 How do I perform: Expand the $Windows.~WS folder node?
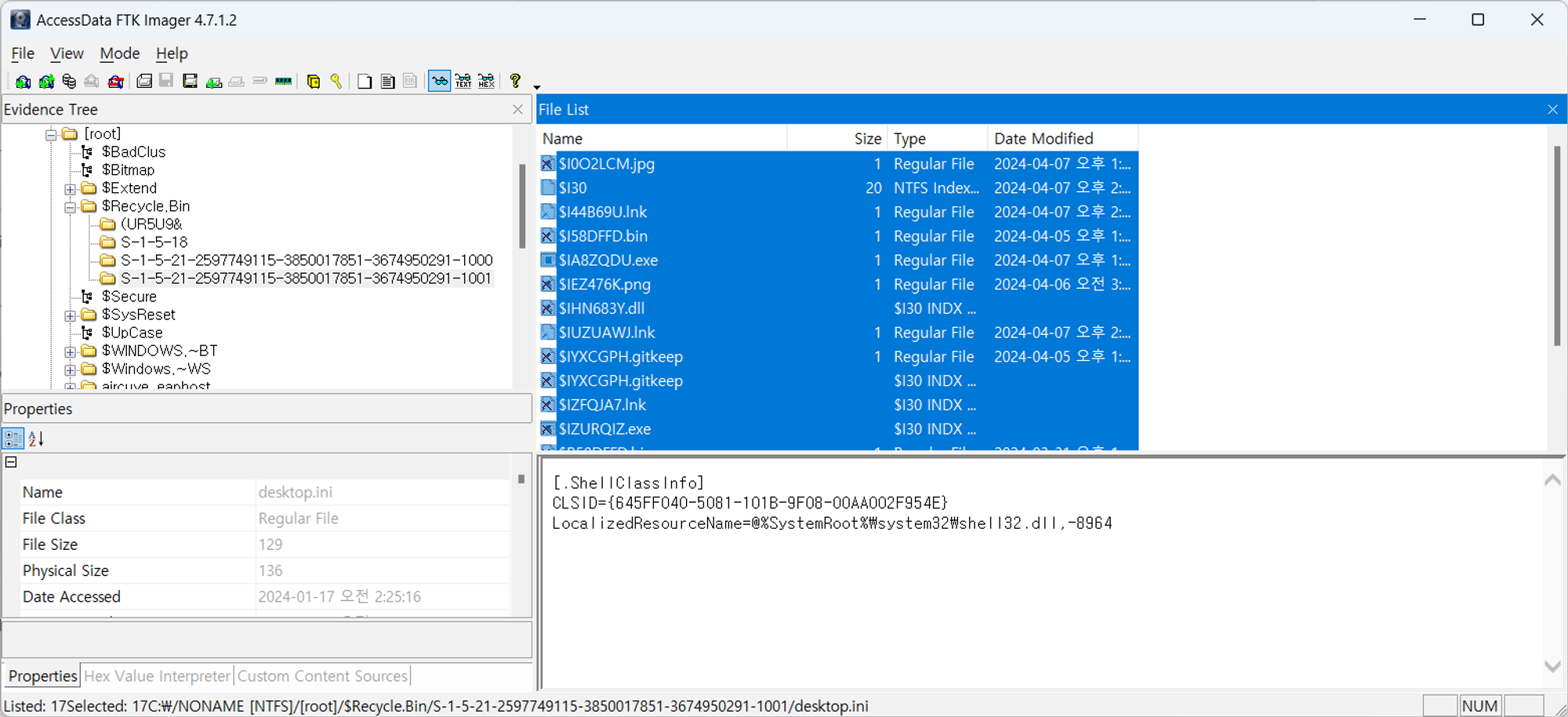(70, 369)
